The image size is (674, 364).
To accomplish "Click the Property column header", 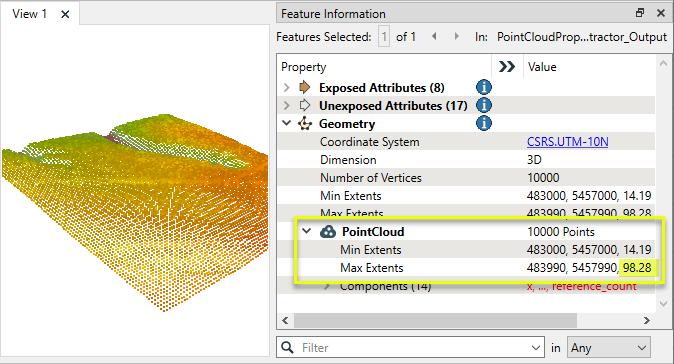I will (303, 67).
